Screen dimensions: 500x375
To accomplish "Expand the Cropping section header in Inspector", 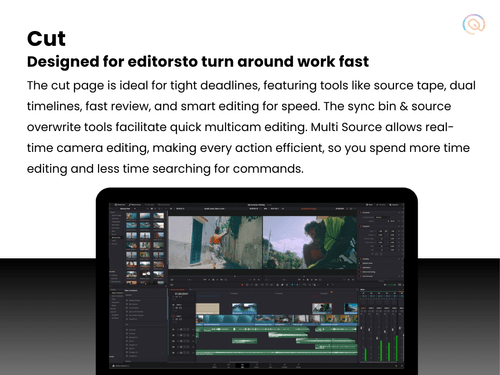I will pos(366,259).
